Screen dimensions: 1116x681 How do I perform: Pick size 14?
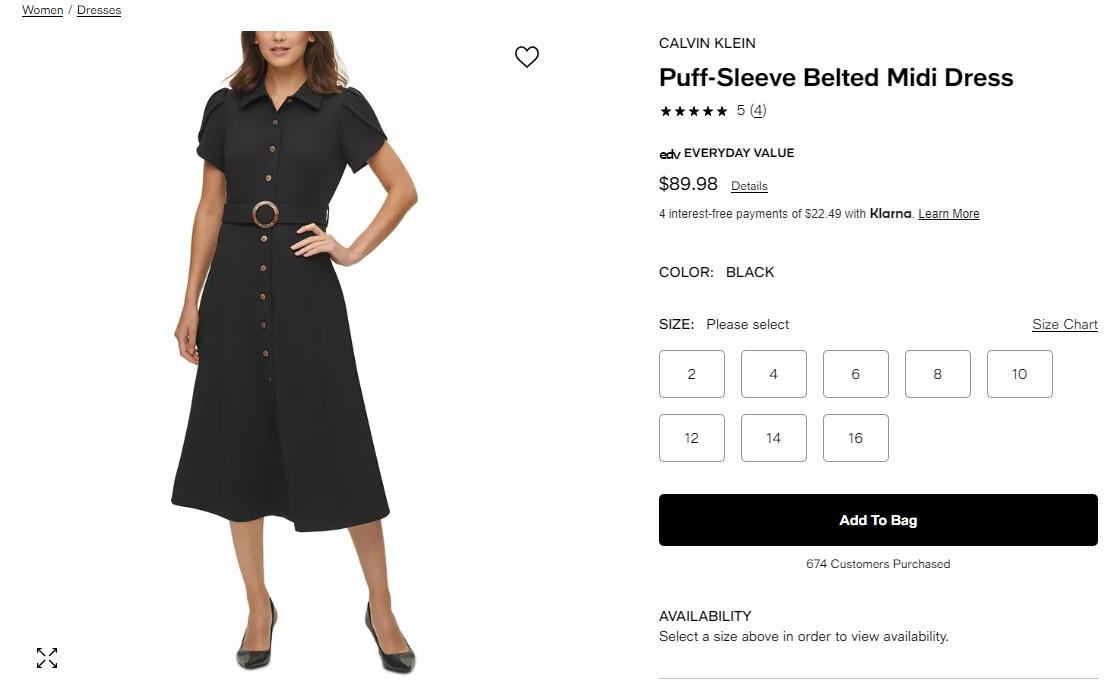tap(773, 438)
